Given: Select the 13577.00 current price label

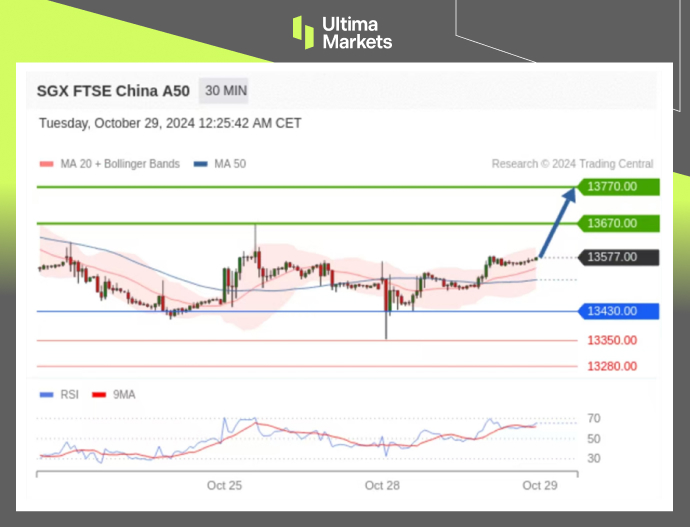Looking at the screenshot, I should coord(620,257).
